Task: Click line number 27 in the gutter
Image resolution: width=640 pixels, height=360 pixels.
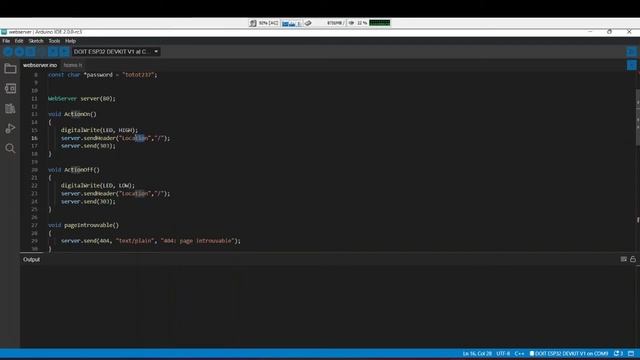Action: (x=34, y=225)
